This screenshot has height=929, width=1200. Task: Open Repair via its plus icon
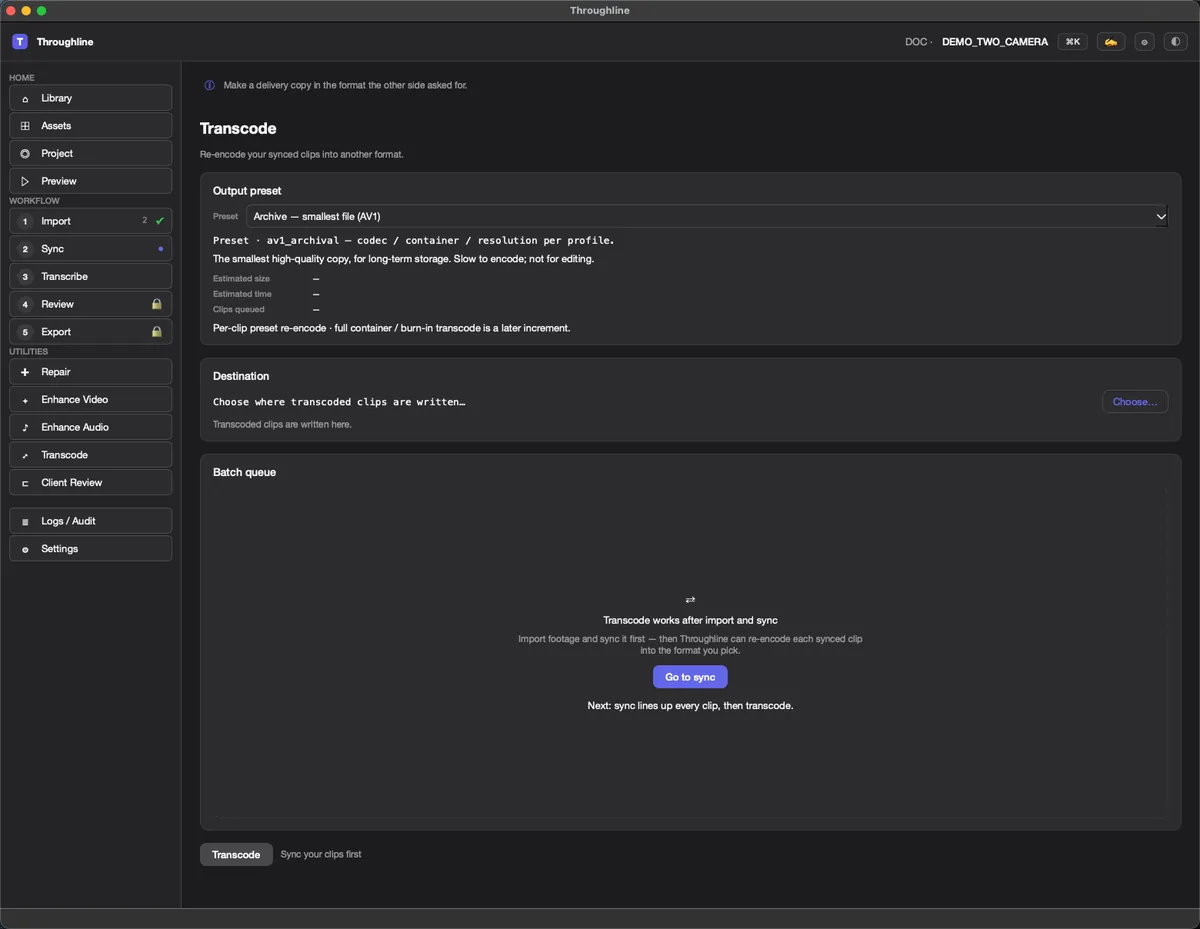click(25, 372)
